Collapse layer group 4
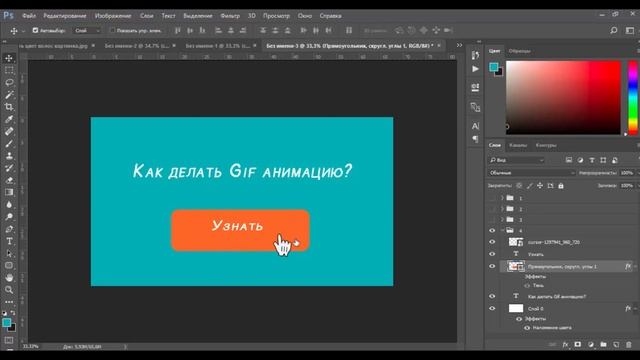The image size is (640, 360). 502,231
